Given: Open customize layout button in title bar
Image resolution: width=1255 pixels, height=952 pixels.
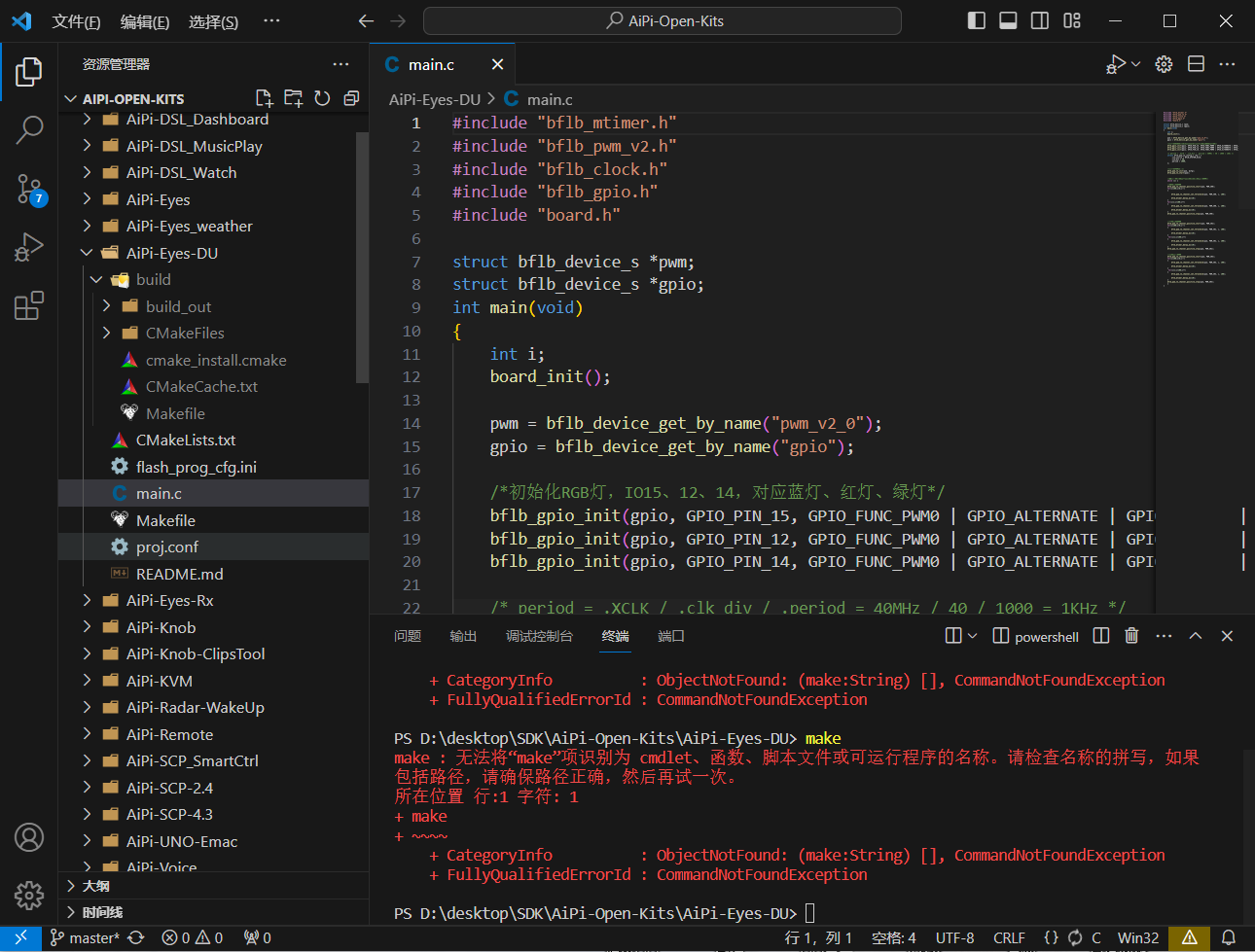Looking at the screenshot, I should (x=1072, y=20).
